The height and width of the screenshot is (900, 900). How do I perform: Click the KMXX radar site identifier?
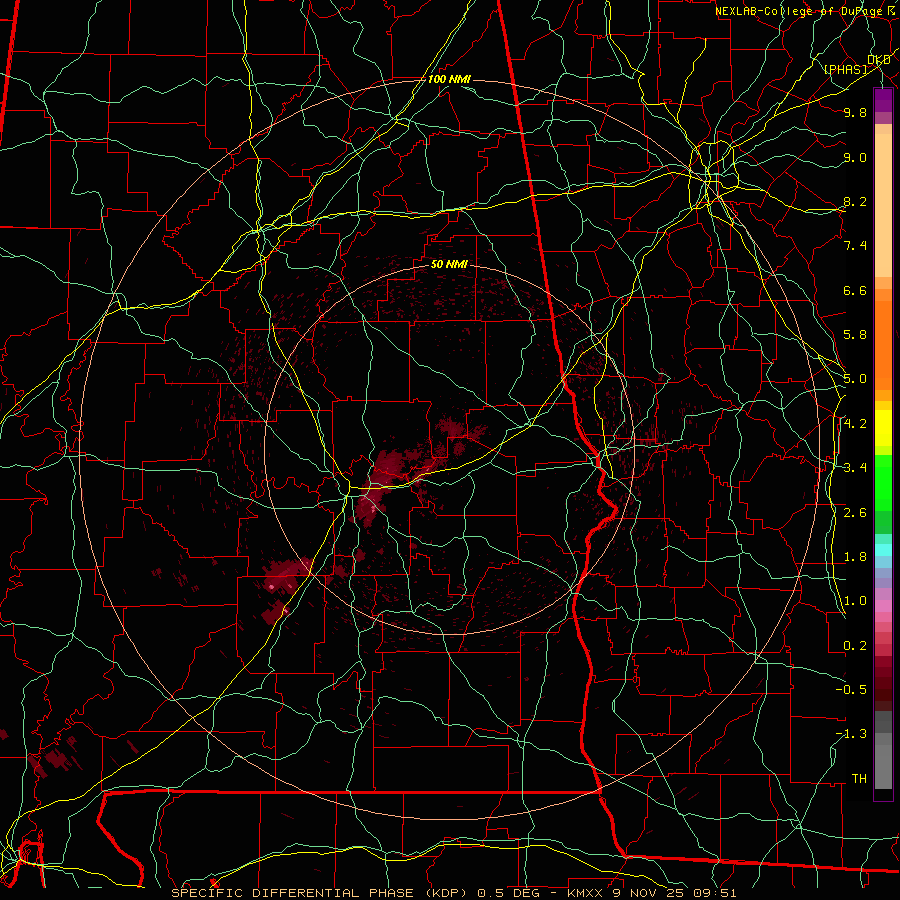(585, 893)
